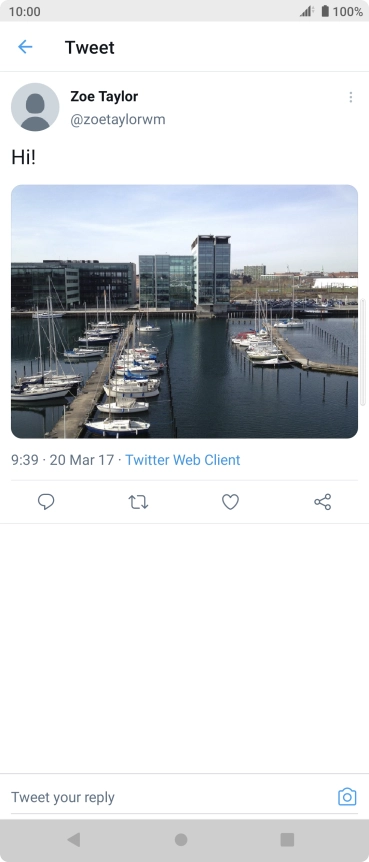Image resolution: width=369 pixels, height=862 pixels.
Task: Click the Tweet header title
Action: coord(90,47)
